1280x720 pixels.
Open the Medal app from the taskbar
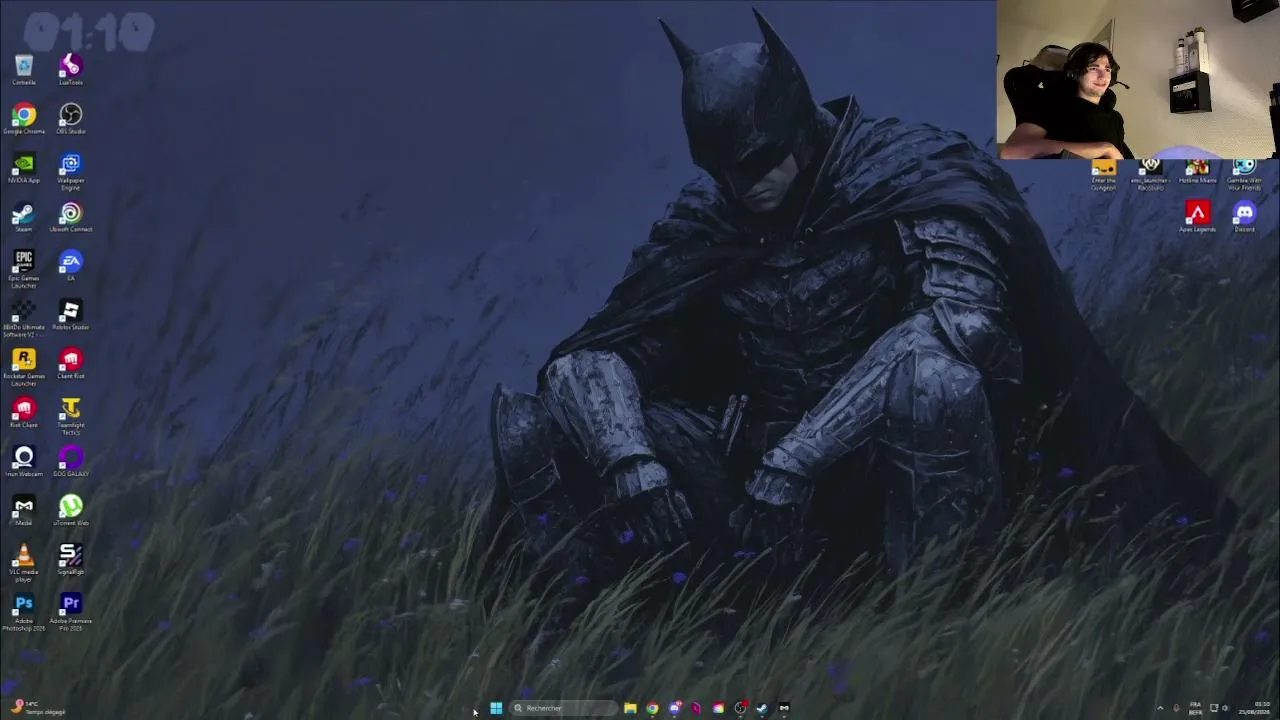click(x=784, y=708)
